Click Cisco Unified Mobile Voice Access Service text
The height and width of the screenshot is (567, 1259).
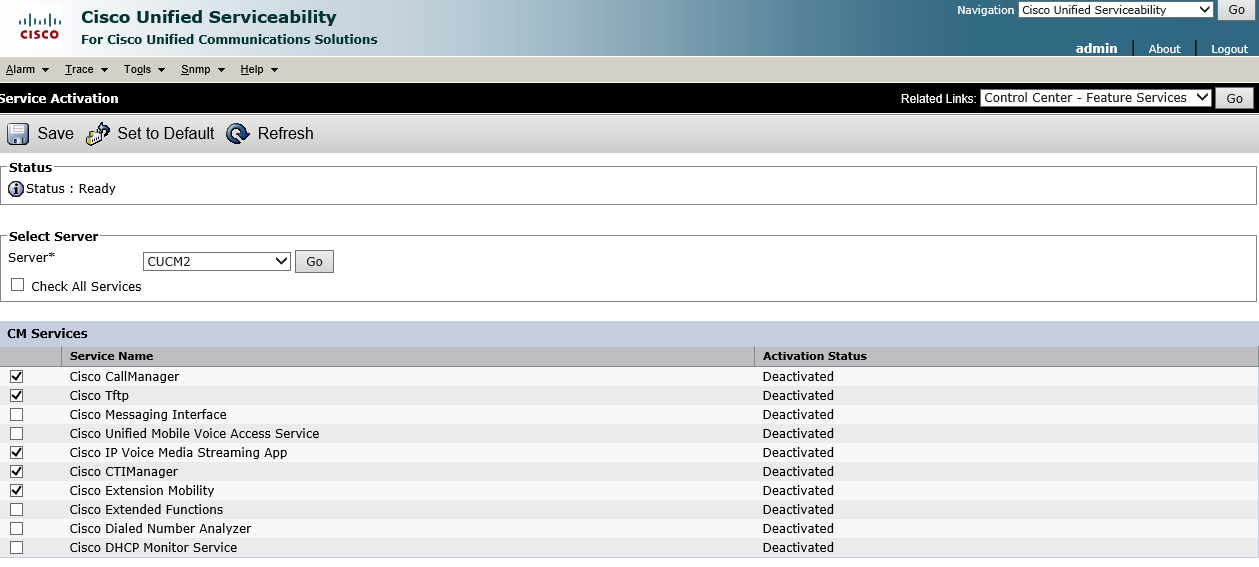click(x=194, y=434)
